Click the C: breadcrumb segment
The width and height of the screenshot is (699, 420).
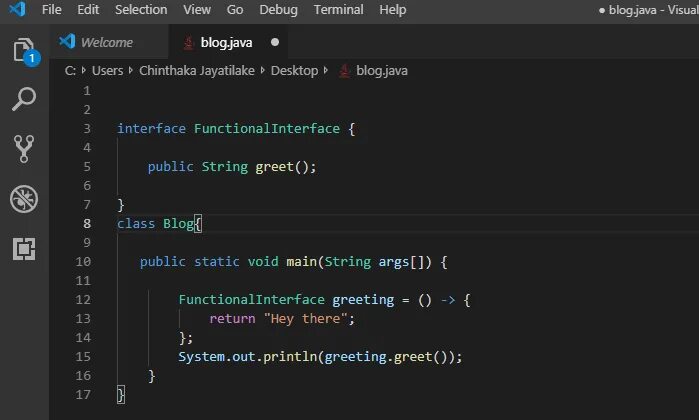tap(70, 70)
